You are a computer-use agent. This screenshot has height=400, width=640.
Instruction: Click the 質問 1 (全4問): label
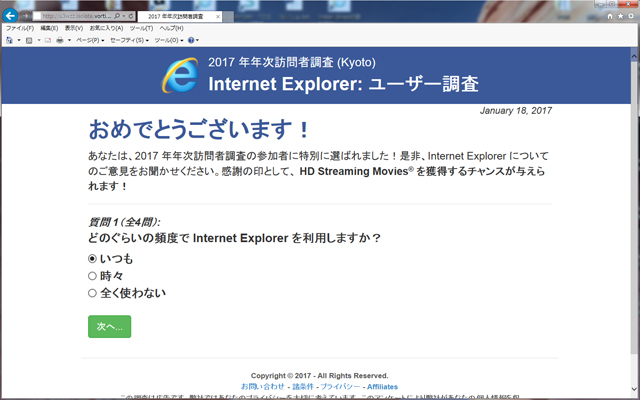click(124, 222)
